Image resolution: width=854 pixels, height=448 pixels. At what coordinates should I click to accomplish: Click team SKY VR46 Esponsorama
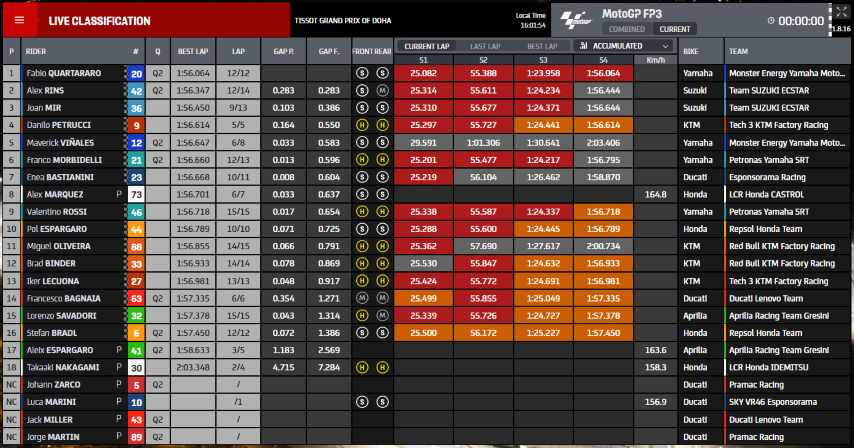click(x=772, y=402)
